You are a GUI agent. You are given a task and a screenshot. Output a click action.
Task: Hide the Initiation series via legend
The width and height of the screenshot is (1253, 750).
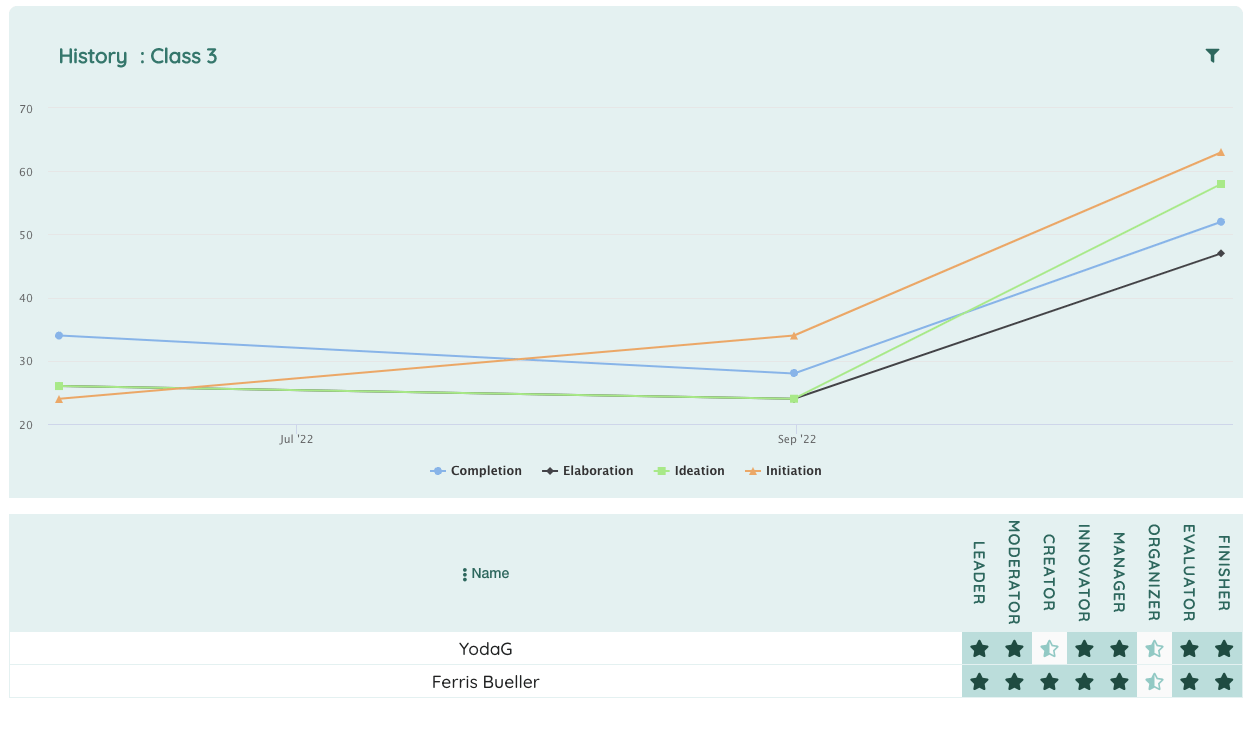783,471
